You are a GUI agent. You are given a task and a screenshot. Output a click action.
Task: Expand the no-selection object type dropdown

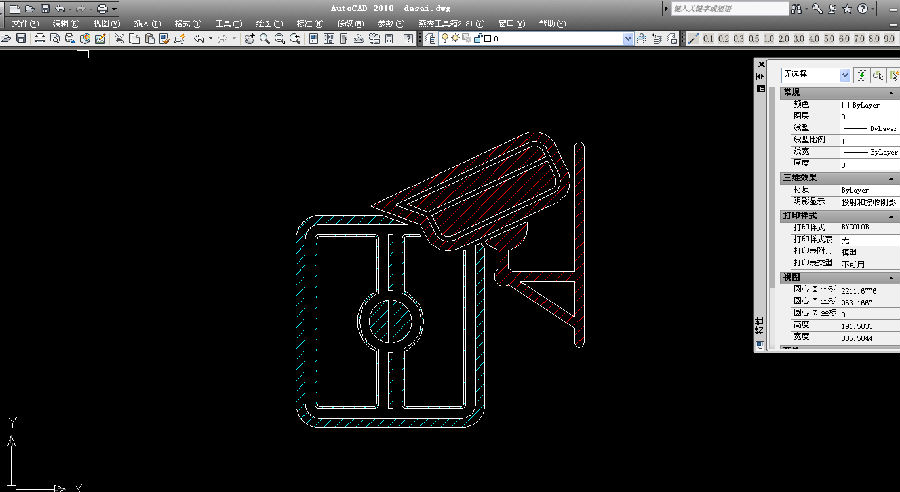point(845,75)
